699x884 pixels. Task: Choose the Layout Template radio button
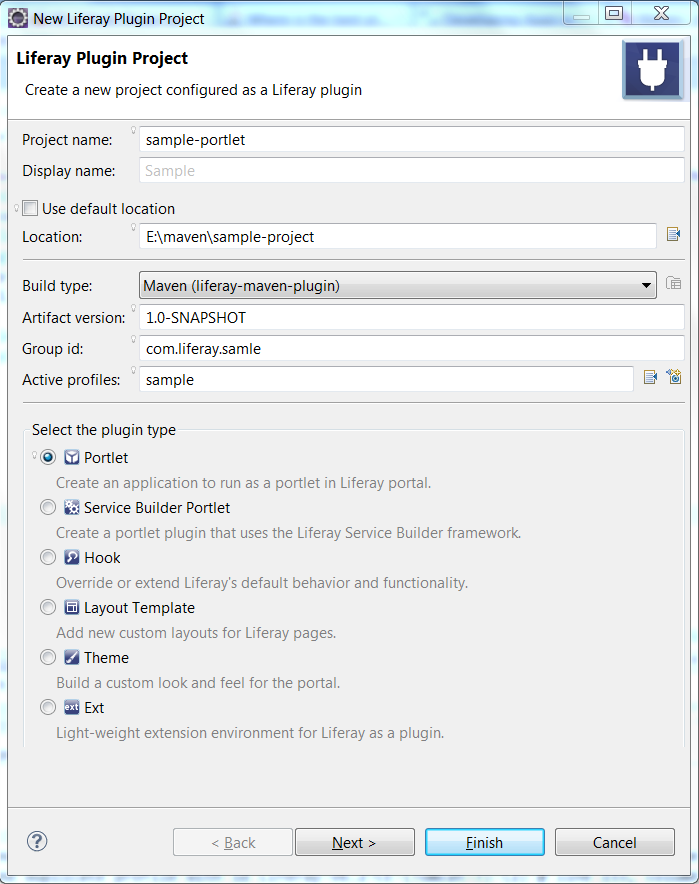coord(48,607)
